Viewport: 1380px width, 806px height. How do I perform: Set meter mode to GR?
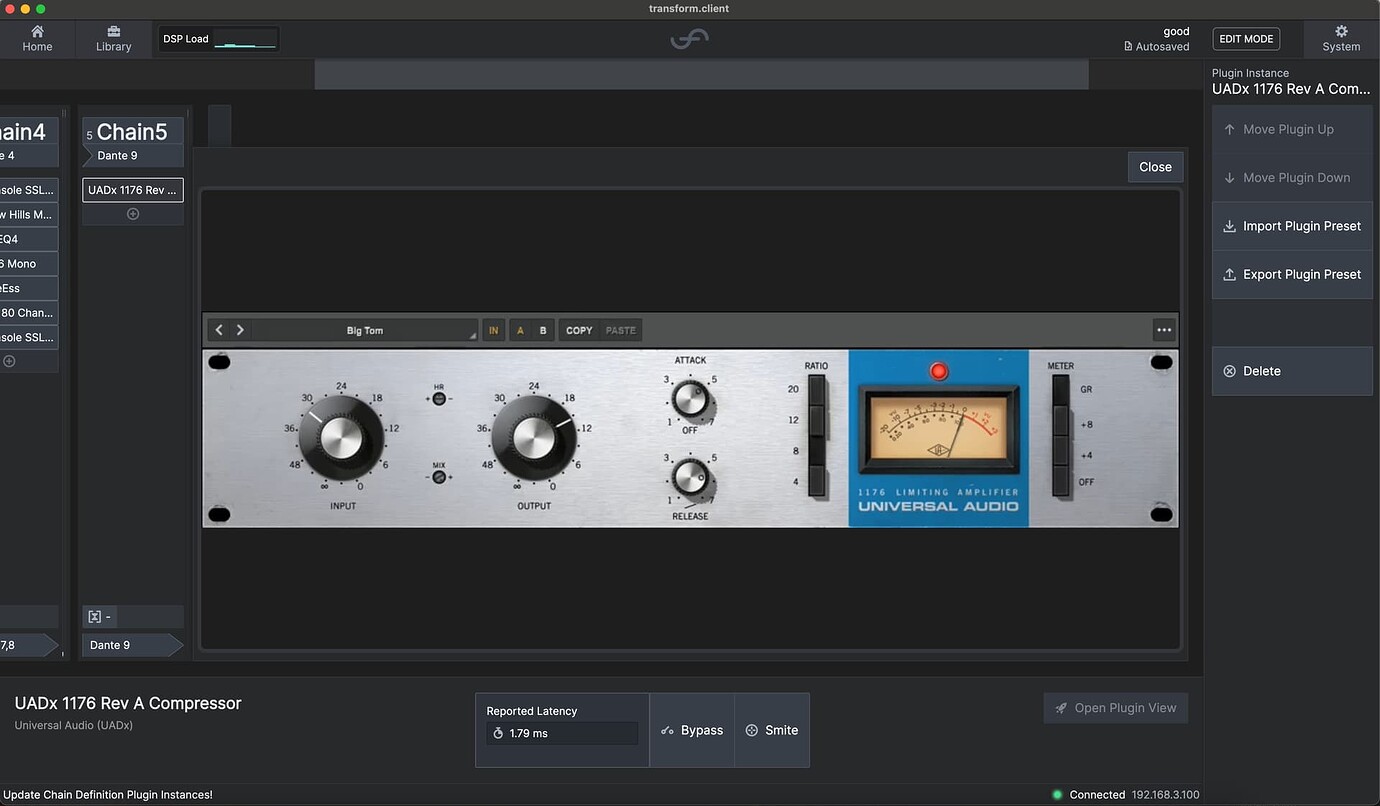point(1061,390)
